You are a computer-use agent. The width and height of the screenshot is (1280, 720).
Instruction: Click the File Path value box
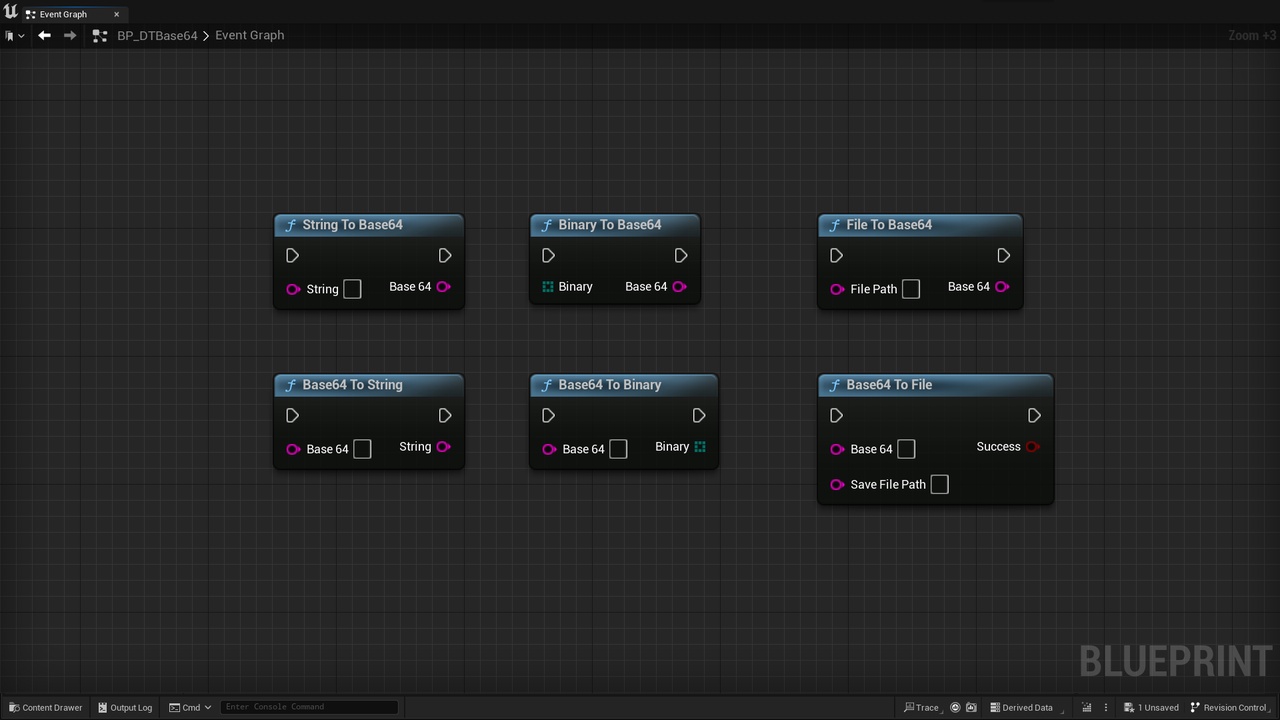point(910,289)
